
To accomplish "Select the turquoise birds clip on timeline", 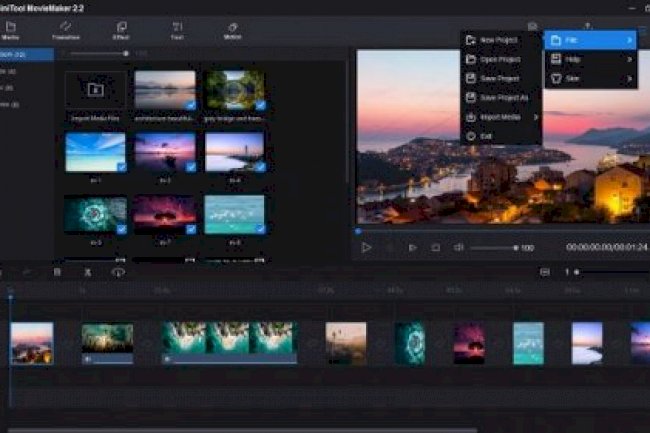I will 528,343.
